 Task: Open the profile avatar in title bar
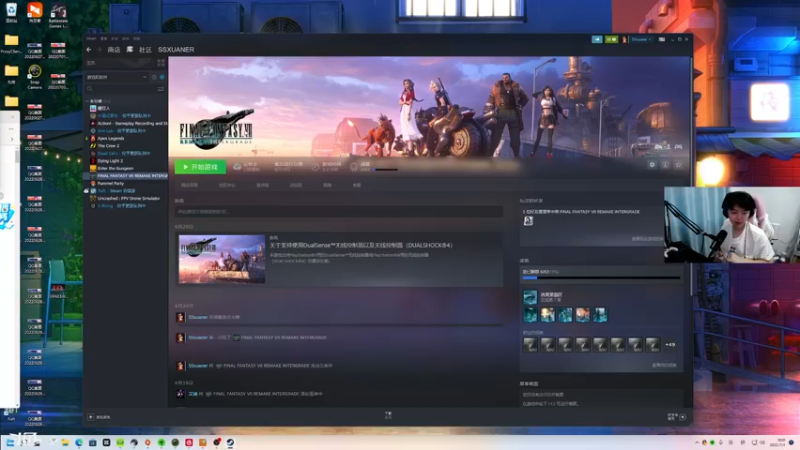[x=624, y=39]
